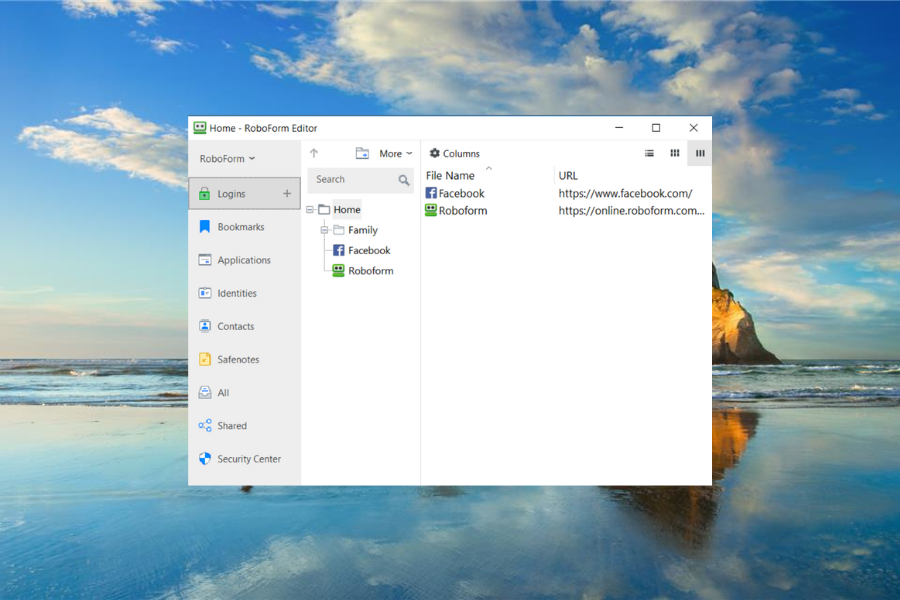Screen dimensions: 900x600
Task: Click the magnifier icon in the search box
Action: 404,180
